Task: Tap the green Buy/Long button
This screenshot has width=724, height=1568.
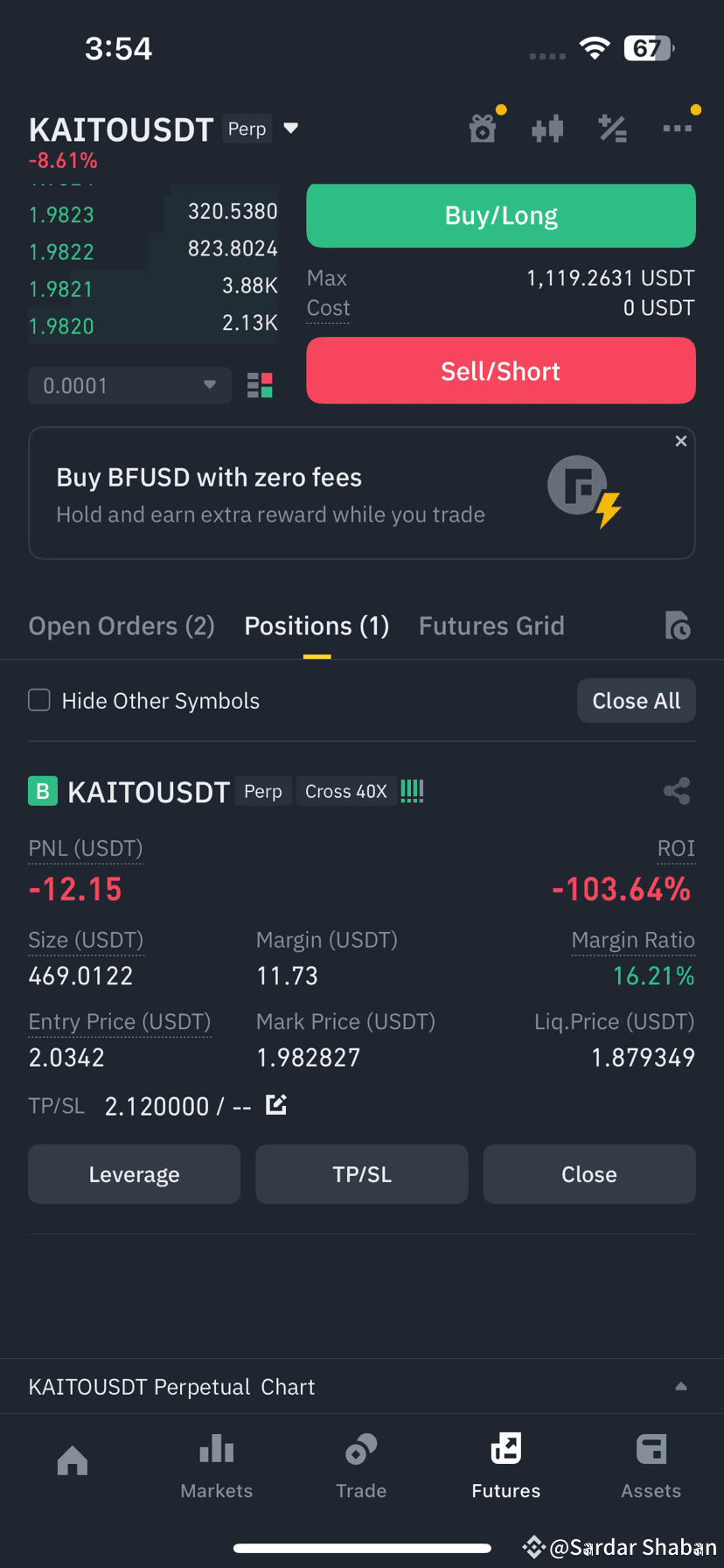Action: (x=501, y=215)
